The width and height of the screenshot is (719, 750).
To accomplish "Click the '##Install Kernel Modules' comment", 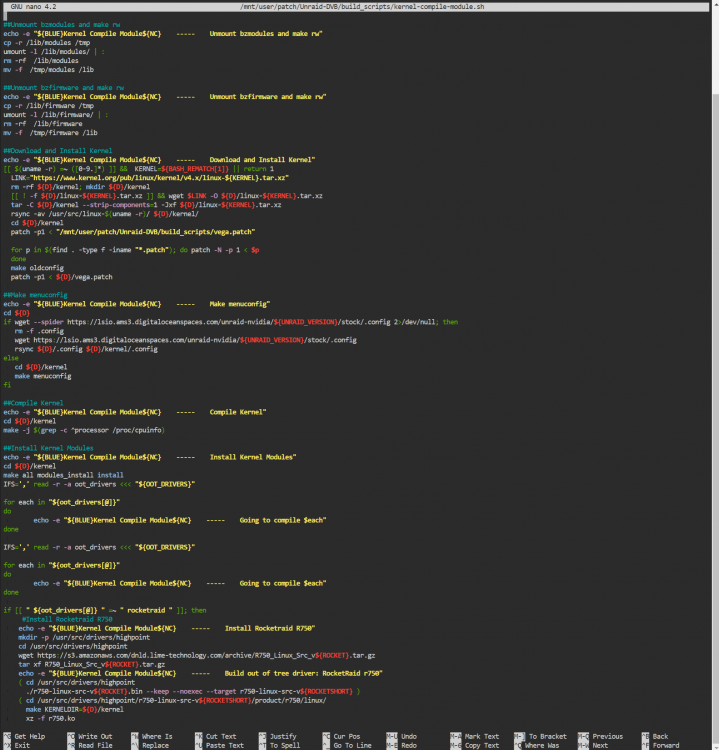I will click(48, 448).
